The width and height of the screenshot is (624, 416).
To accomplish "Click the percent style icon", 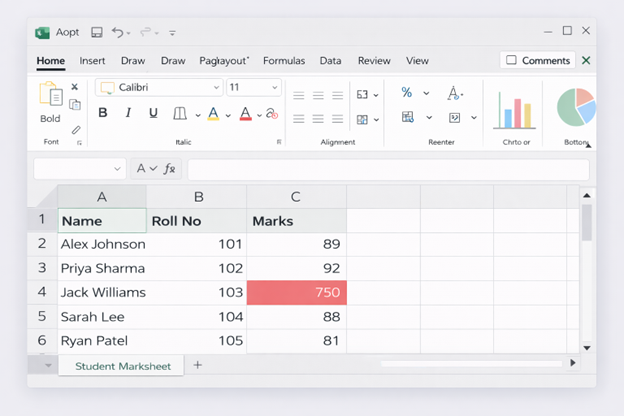I will coord(406,93).
